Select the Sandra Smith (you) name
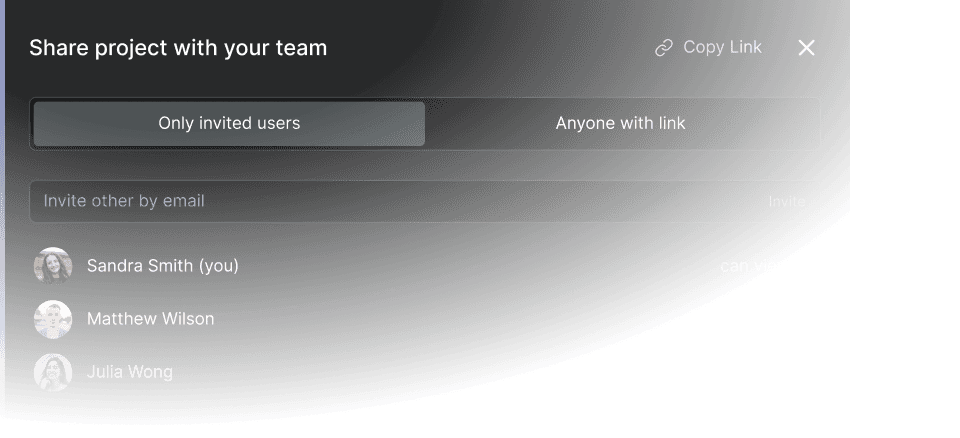 click(x=163, y=266)
